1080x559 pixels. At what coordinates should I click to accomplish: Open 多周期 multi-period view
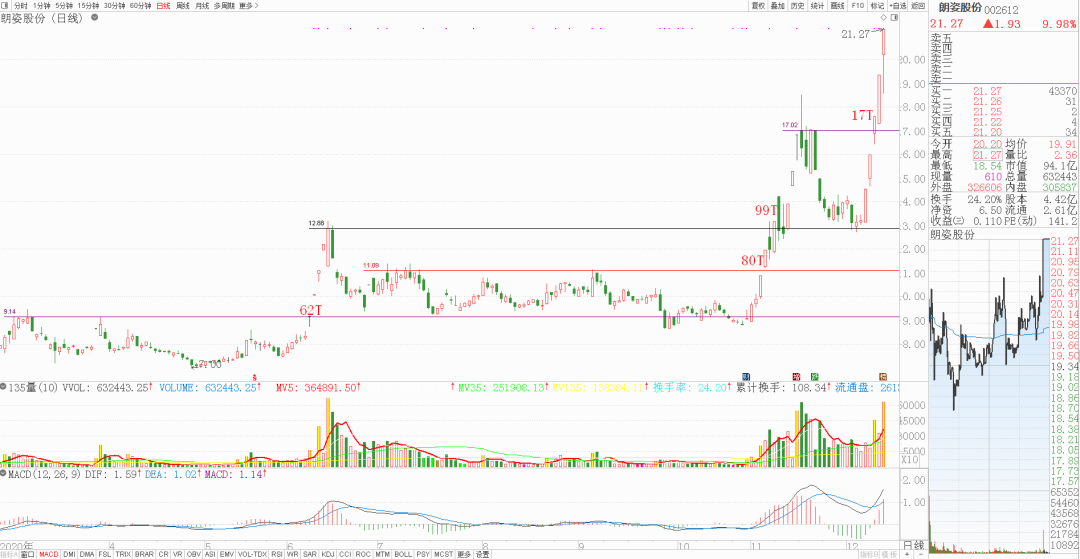point(224,6)
